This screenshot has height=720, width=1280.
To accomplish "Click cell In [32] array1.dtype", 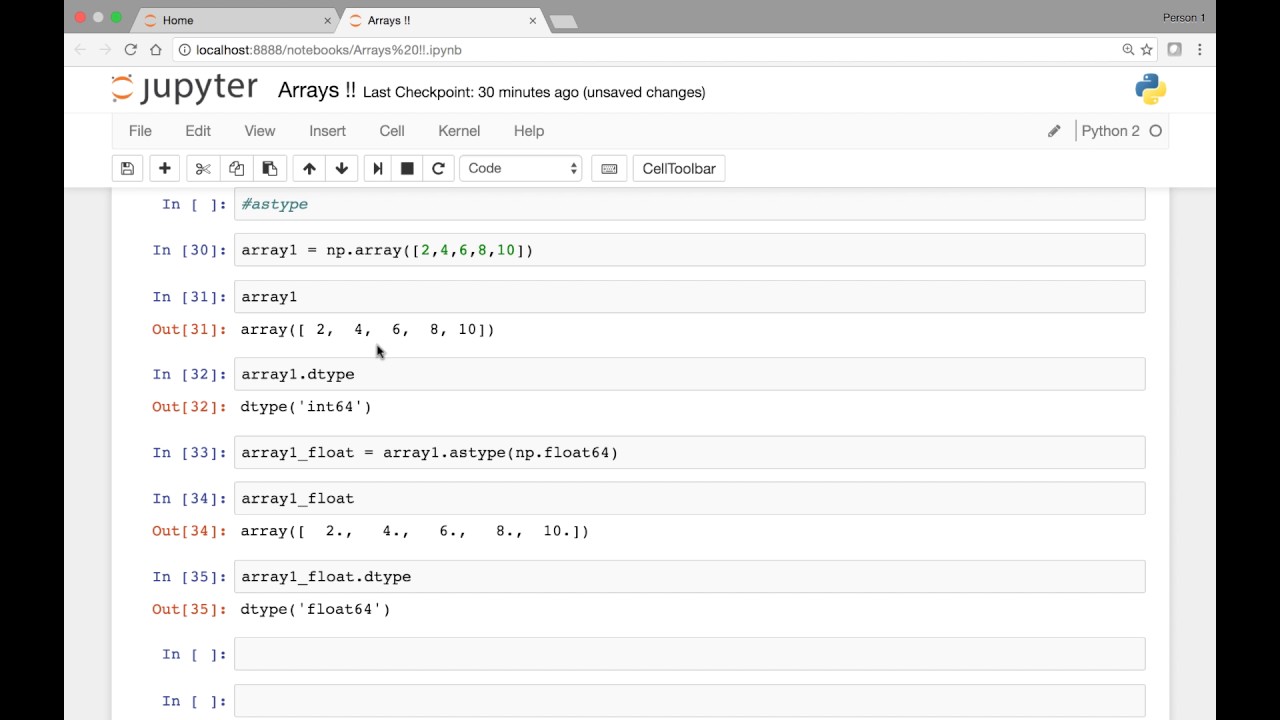I will 689,374.
